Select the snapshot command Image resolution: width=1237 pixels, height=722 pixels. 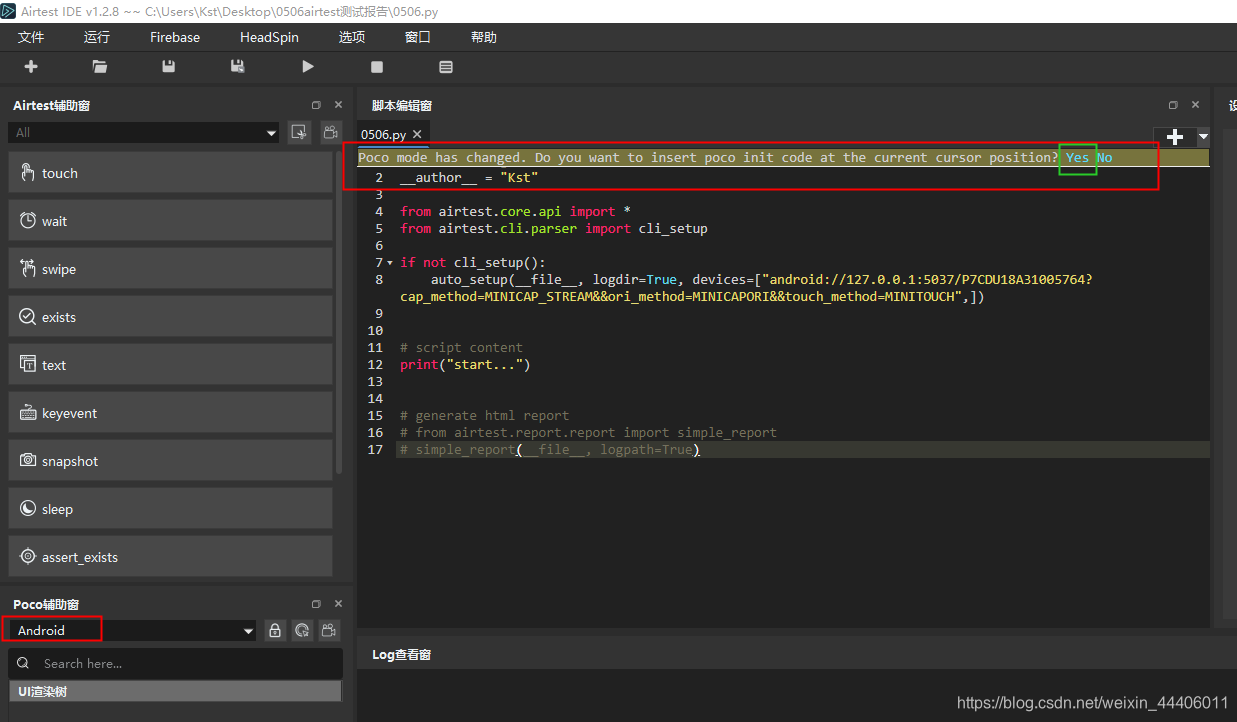(170, 461)
